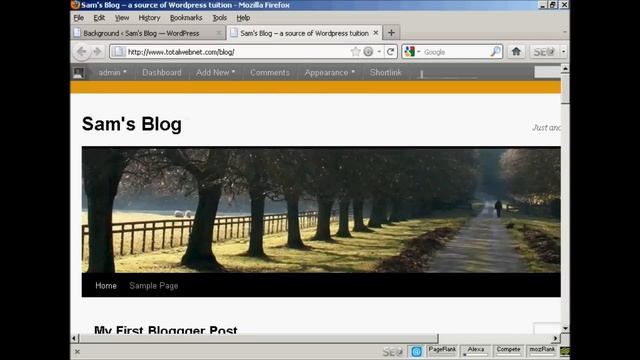The height and width of the screenshot is (360, 640).
Task: Click horizontal scrollbar right arrow
Action: 556,338
